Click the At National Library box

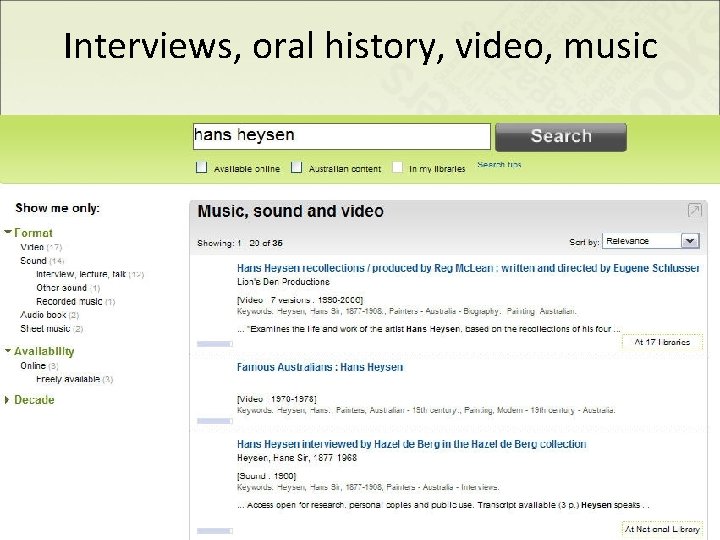(662, 529)
